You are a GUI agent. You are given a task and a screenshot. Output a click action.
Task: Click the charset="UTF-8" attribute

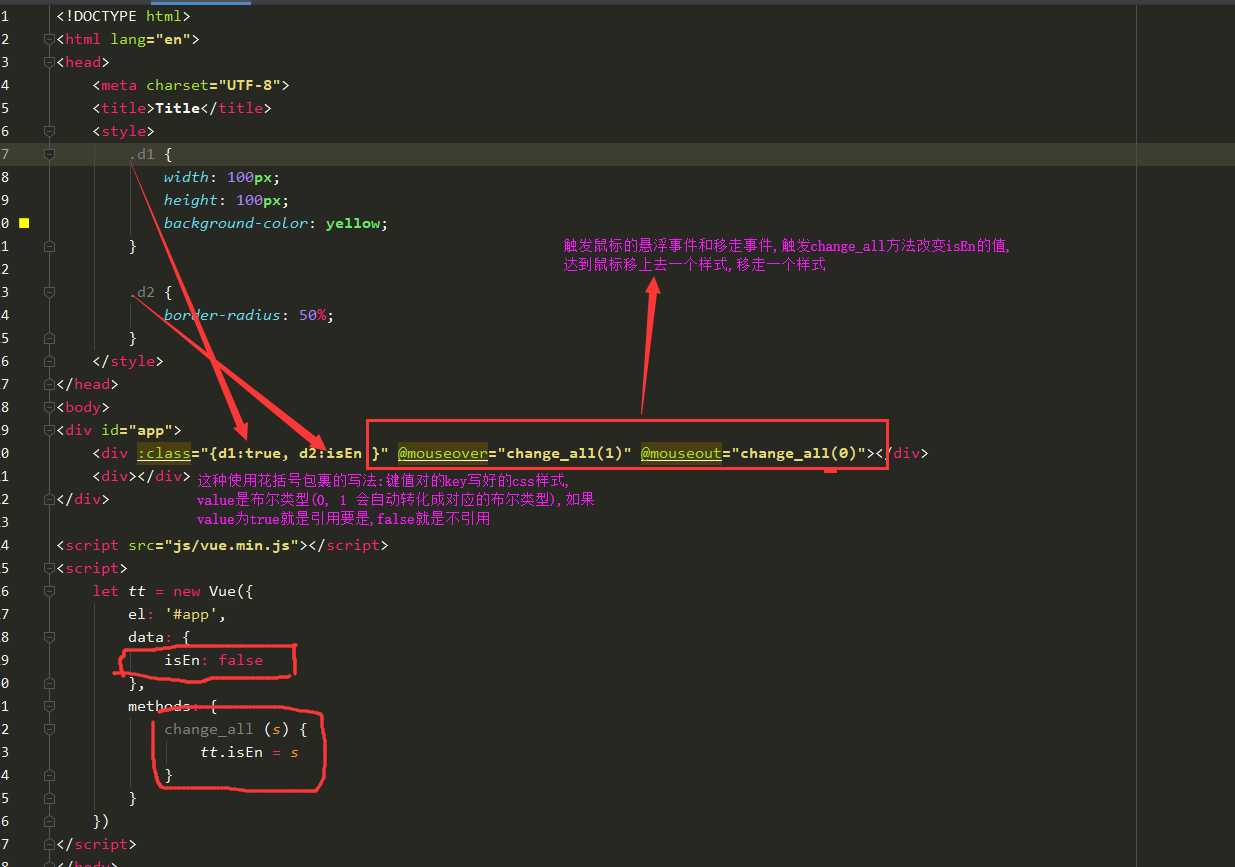pyautogui.click(x=213, y=85)
